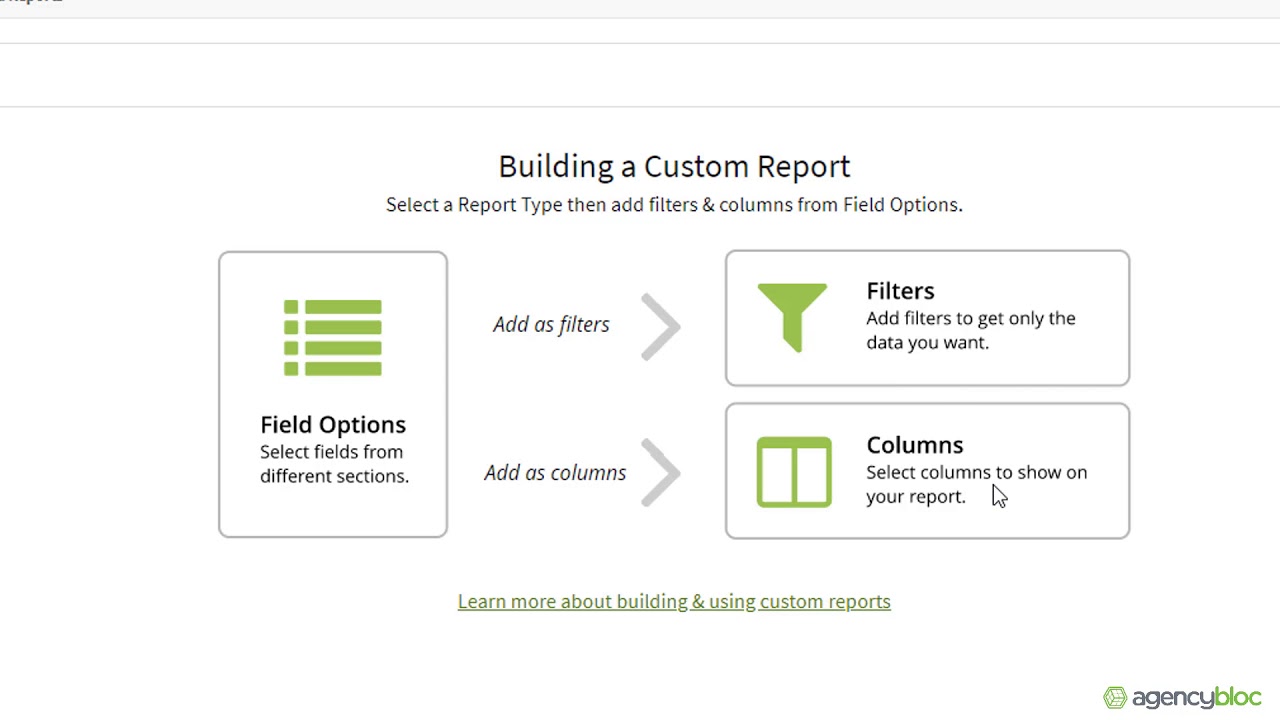Screen dimensions: 1280x720
Task: Click 'Select a Report Type then add filters' subtitle
Action: coord(674,204)
